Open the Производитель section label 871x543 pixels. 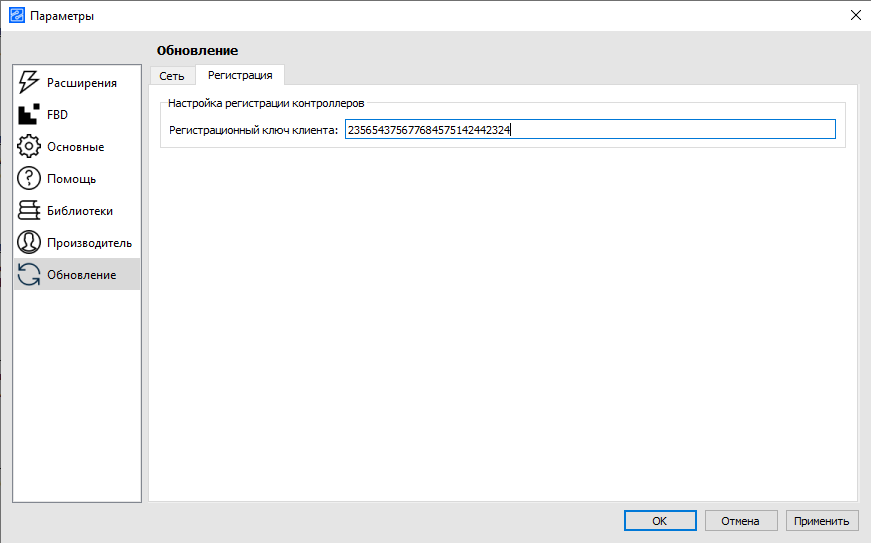tap(89, 243)
